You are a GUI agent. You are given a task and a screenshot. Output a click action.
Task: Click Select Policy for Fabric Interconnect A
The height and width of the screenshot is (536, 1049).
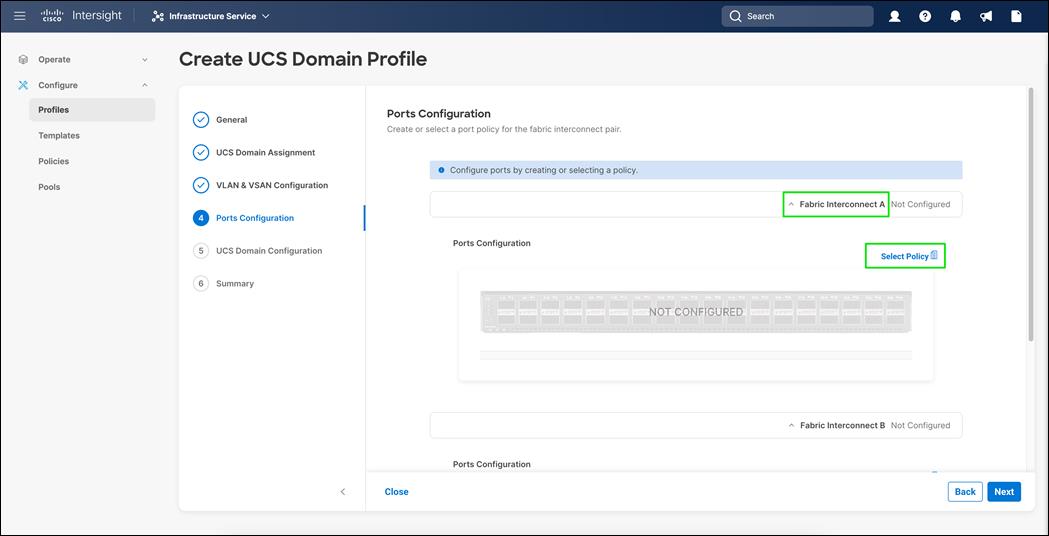(905, 256)
